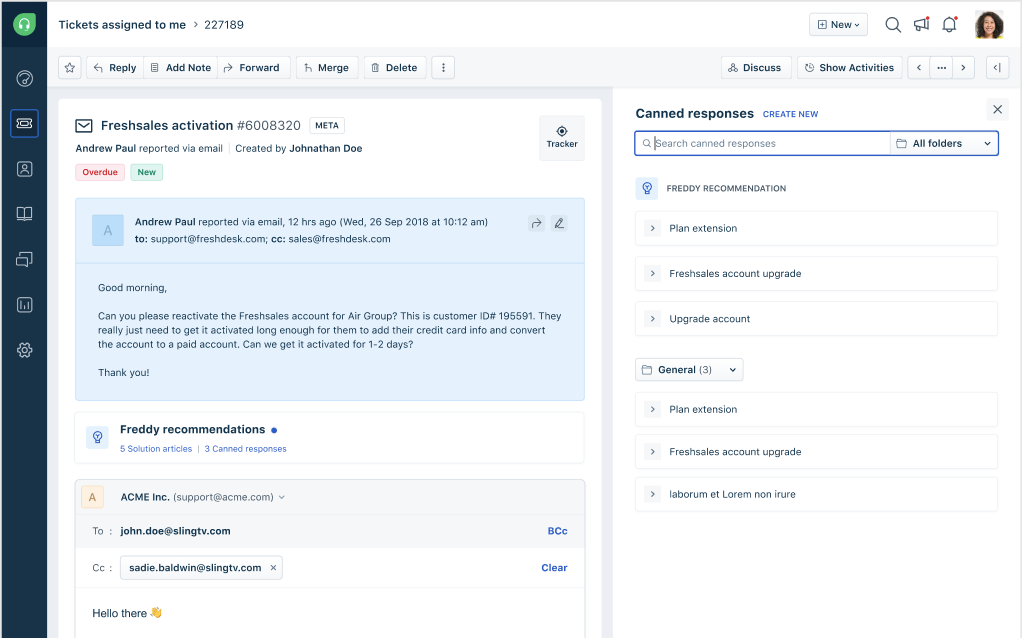Image resolution: width=1022 pixels, height=638 pixels.
Task: Click the META tag on ticket
Action: click(327, 125)
